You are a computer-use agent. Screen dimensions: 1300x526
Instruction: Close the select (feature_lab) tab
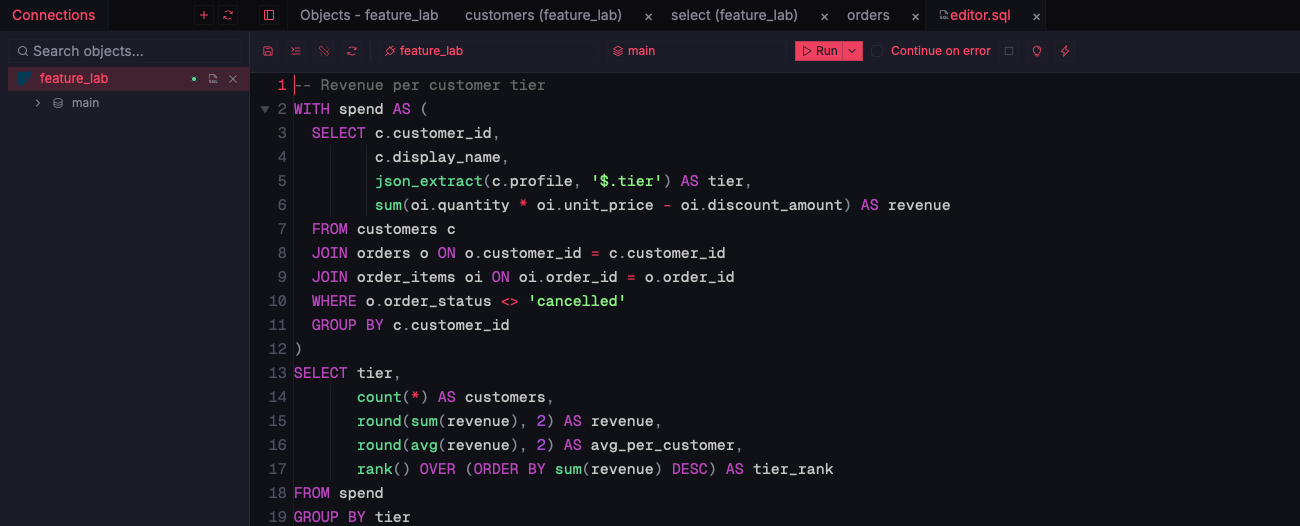824,16
